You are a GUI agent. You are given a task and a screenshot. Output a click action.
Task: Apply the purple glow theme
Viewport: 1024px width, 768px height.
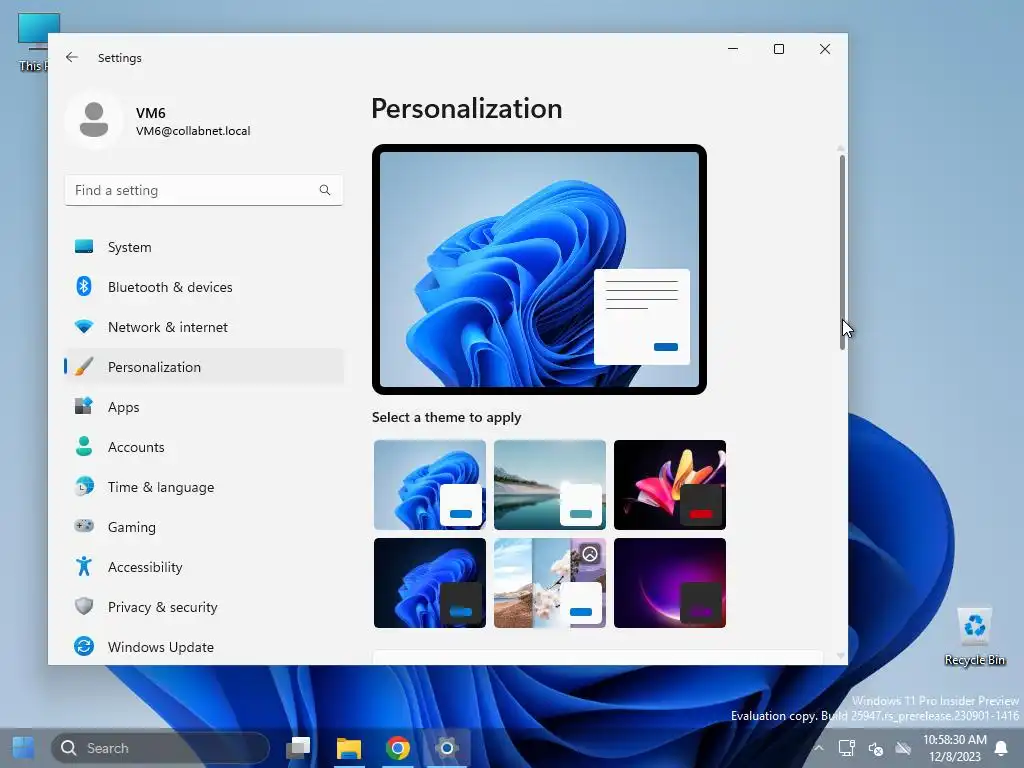pos(669,583)
